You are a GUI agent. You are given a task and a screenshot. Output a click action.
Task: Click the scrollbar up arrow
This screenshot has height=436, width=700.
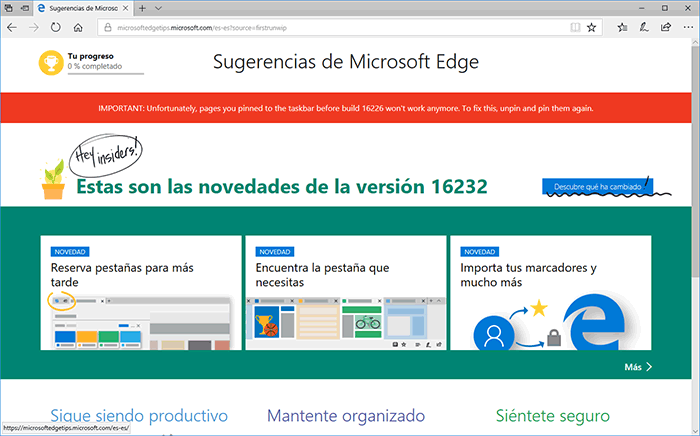[x=696, y=42]
